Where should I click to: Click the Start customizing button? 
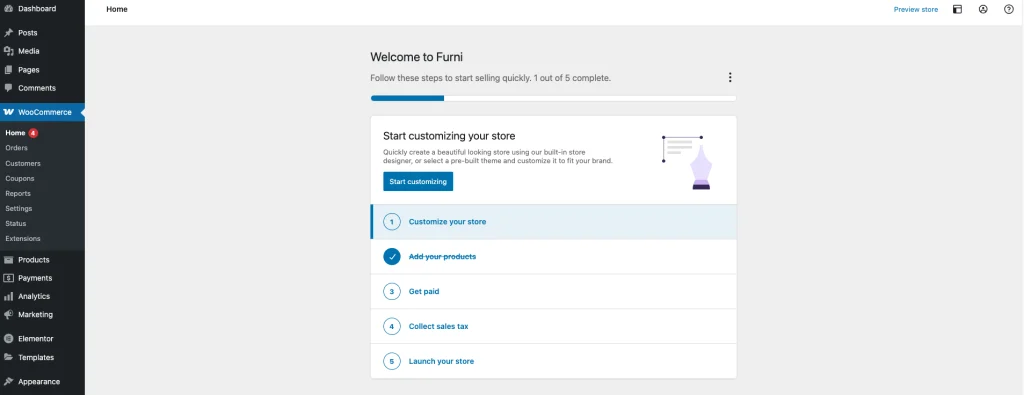(x=418, y=182)
